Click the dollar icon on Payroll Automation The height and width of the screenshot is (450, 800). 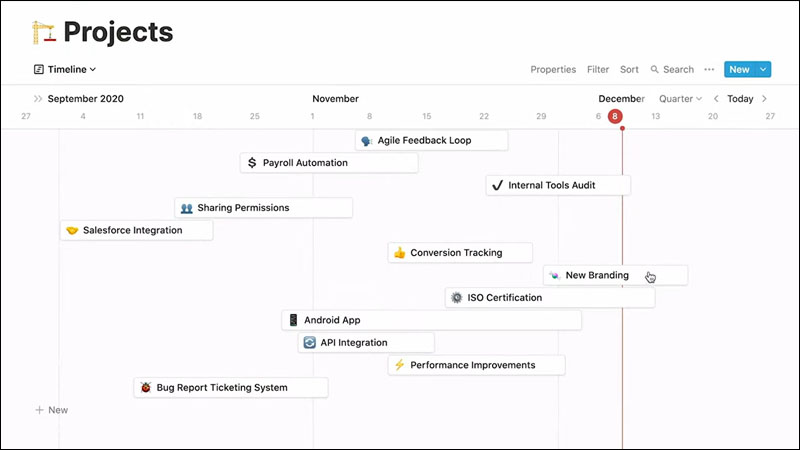252,162
